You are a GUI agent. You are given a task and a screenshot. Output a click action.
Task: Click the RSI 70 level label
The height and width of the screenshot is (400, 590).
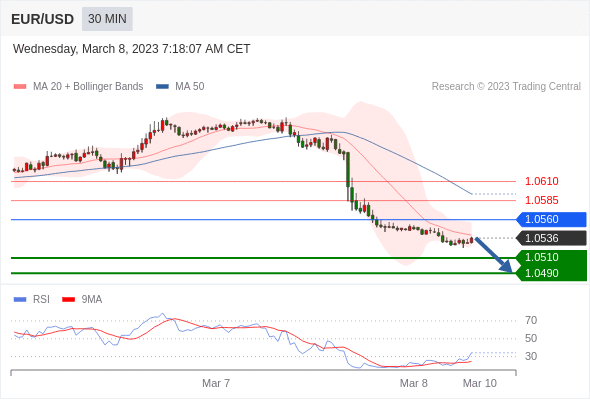pos(531,321)
